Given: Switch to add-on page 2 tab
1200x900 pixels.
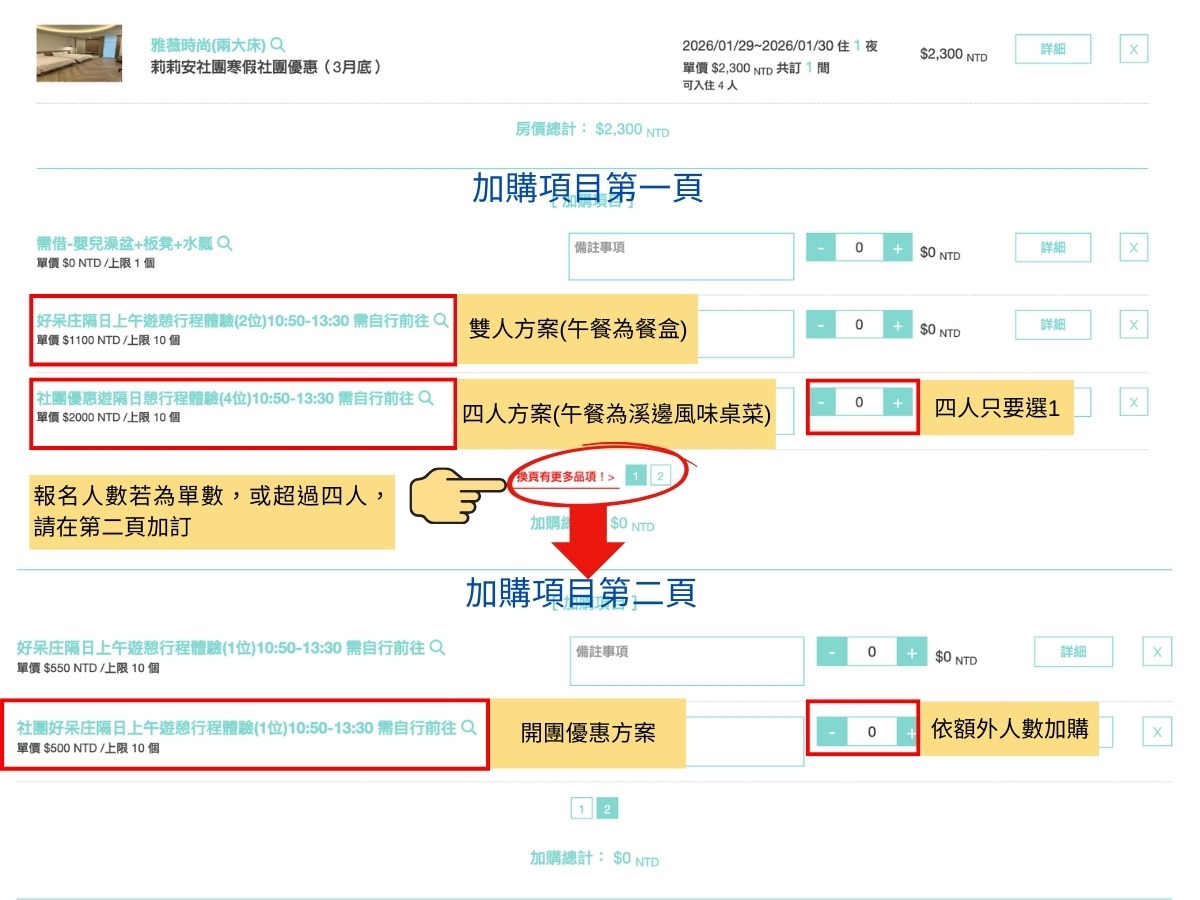Looking at the screenshot, I should 659,475.
